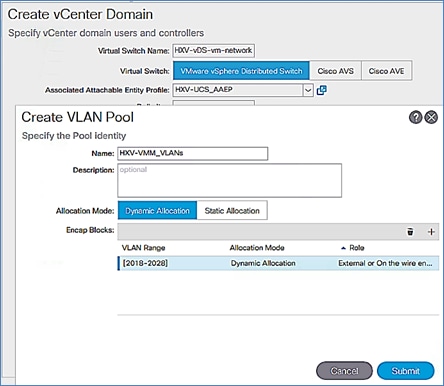Select Cisco AVE virtual switch option
Image resolution: width=444 pixels, height=386 pixels.
(x=386, y=71)
